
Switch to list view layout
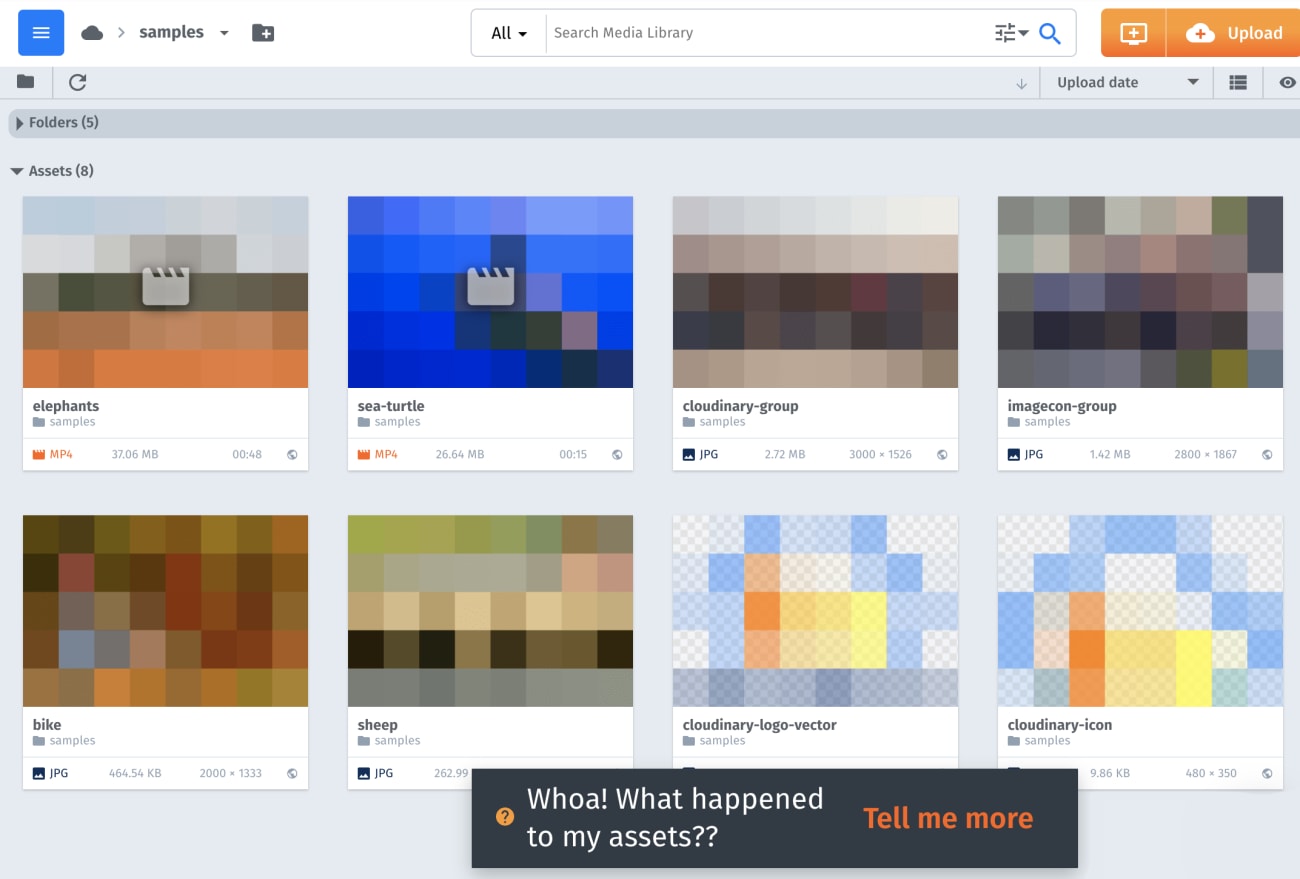pos(1238,83)
